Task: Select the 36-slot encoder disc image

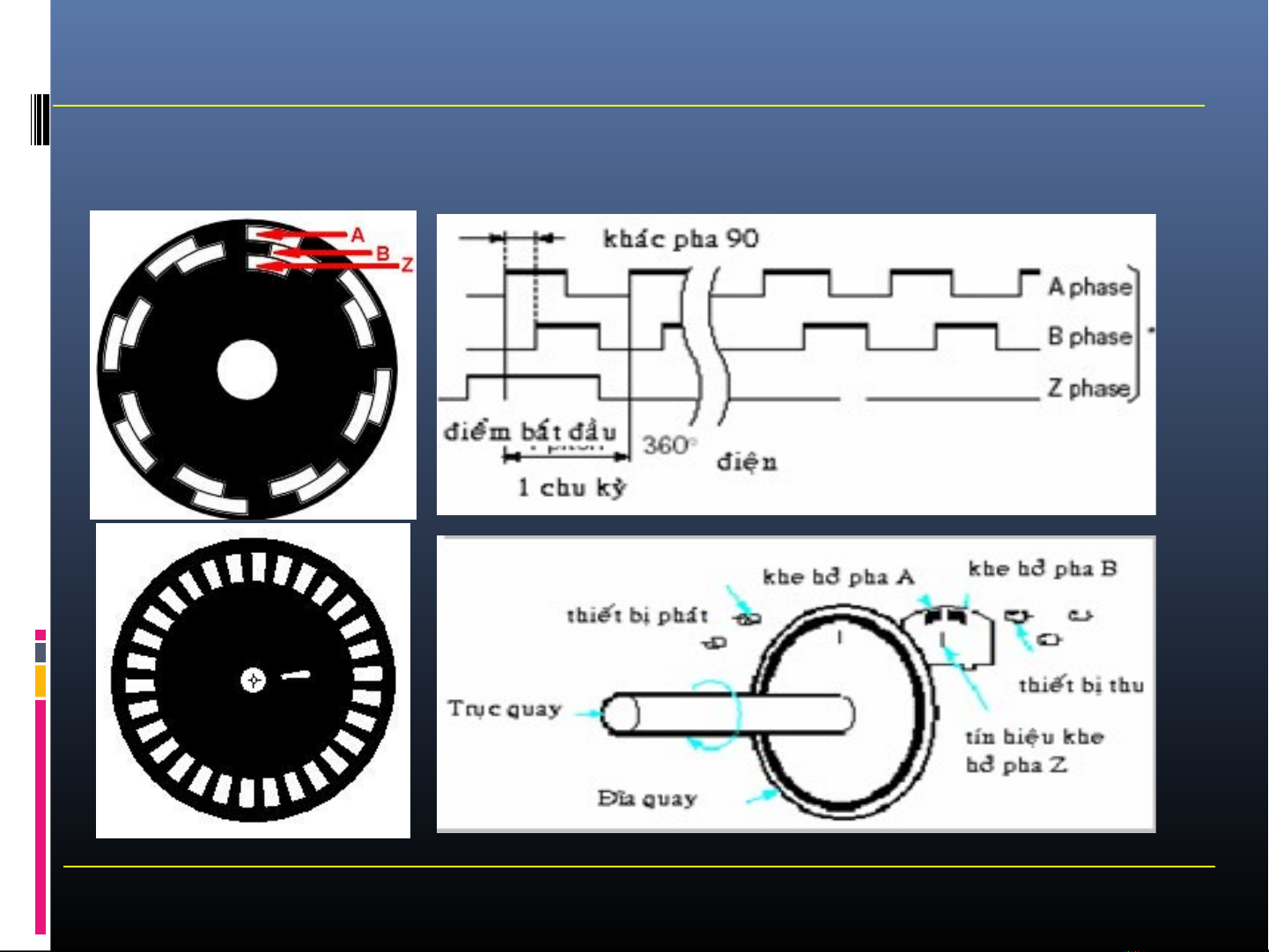Action: [x=253, y=681]
